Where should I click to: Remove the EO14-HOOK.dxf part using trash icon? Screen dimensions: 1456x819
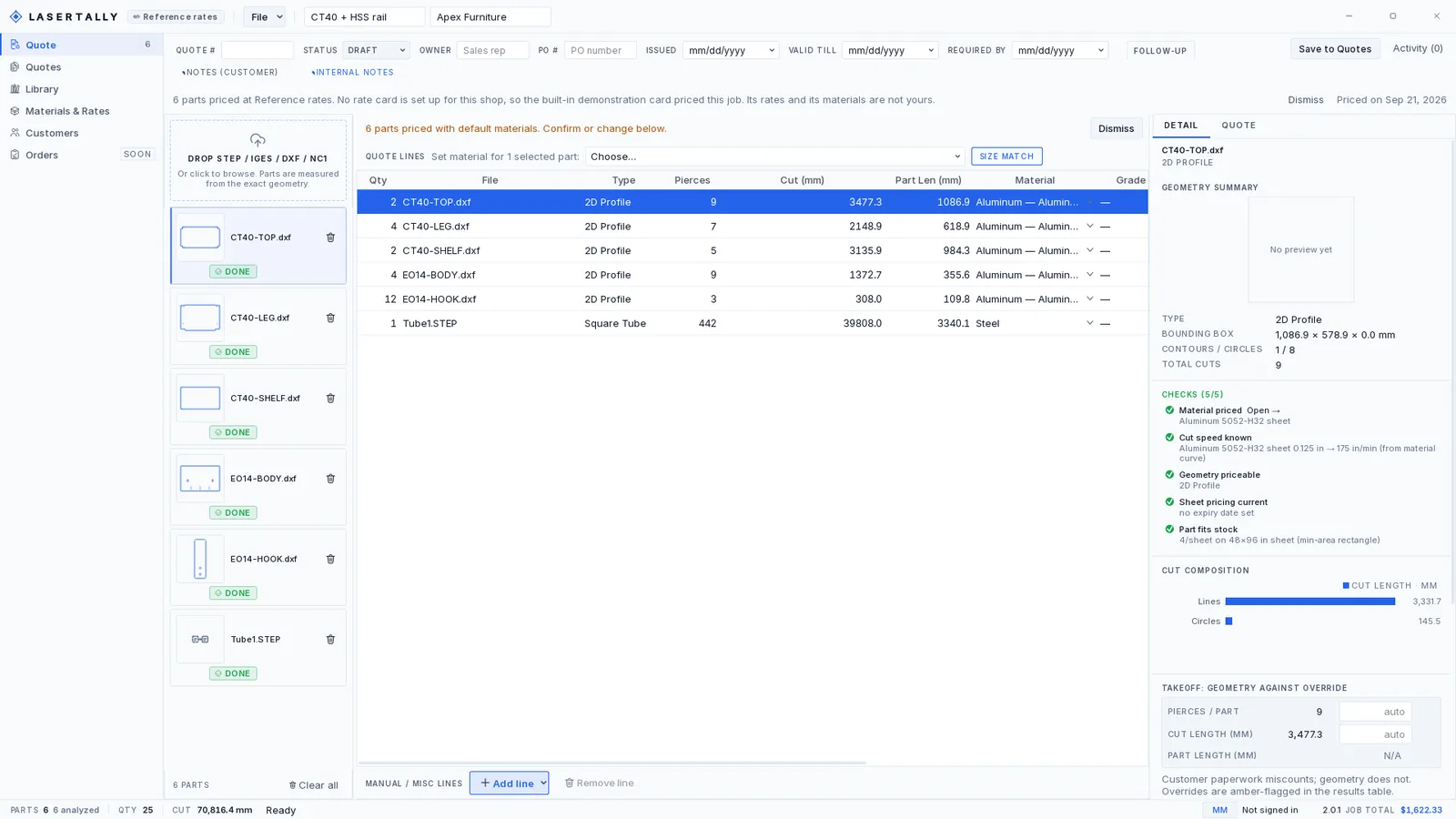[330, 559]
